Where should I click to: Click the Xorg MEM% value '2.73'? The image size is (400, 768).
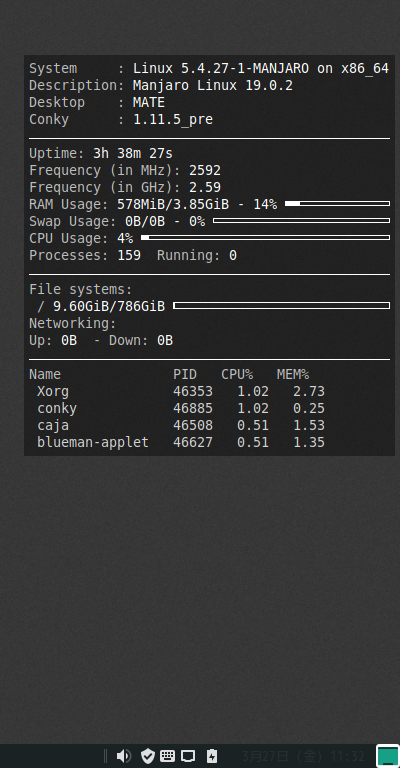coord(309,392)
